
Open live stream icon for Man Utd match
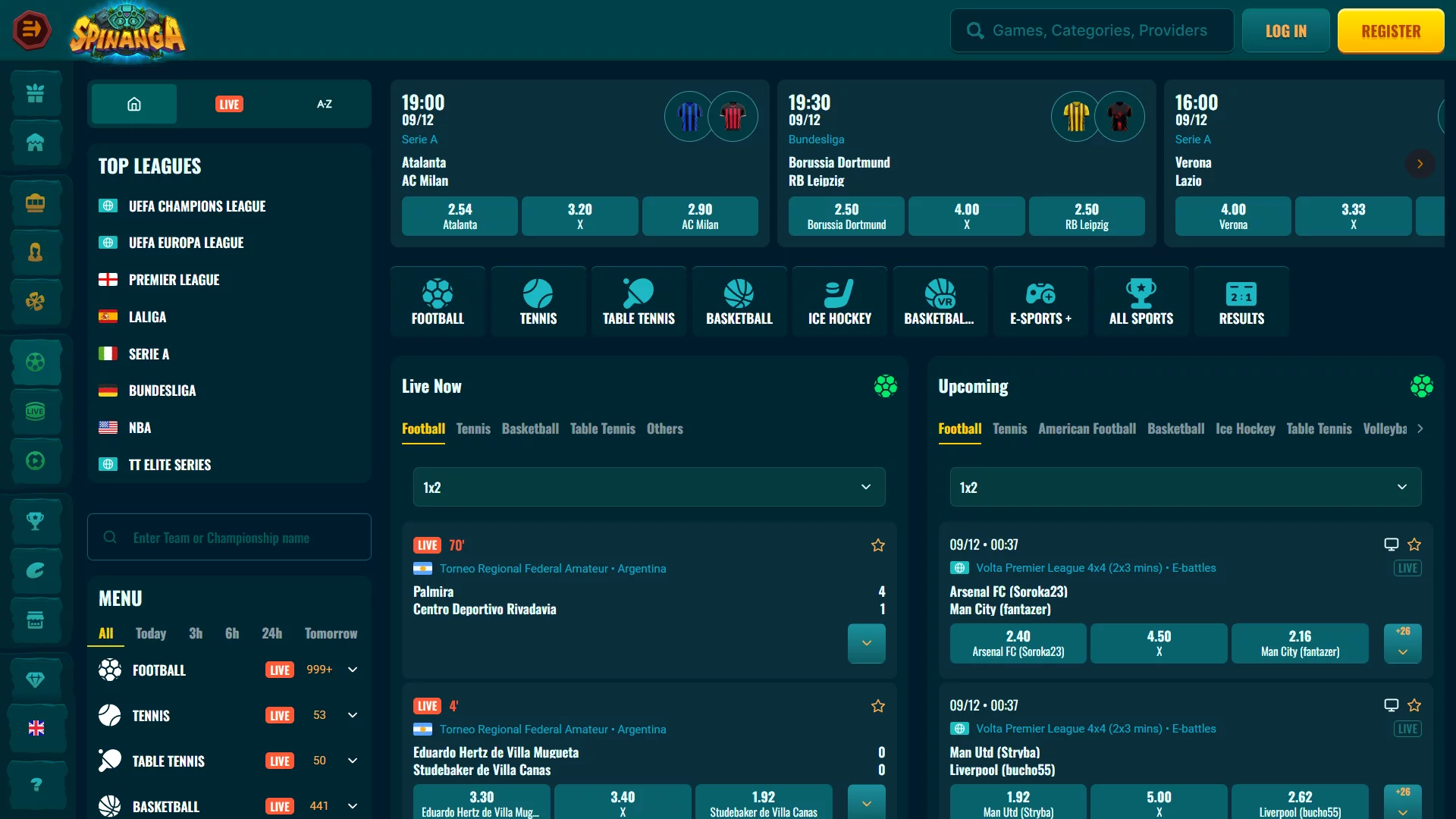[x=1391, y=705]
